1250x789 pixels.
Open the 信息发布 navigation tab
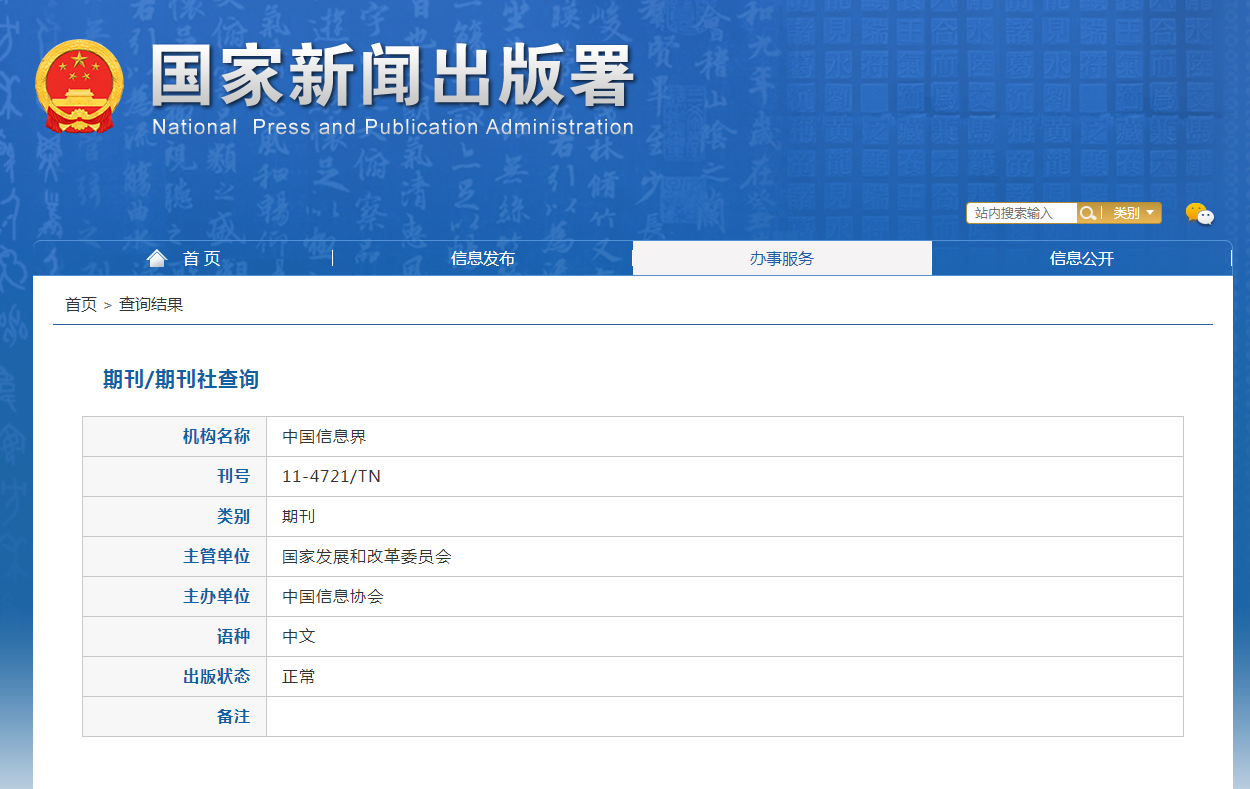pos(482,259)
